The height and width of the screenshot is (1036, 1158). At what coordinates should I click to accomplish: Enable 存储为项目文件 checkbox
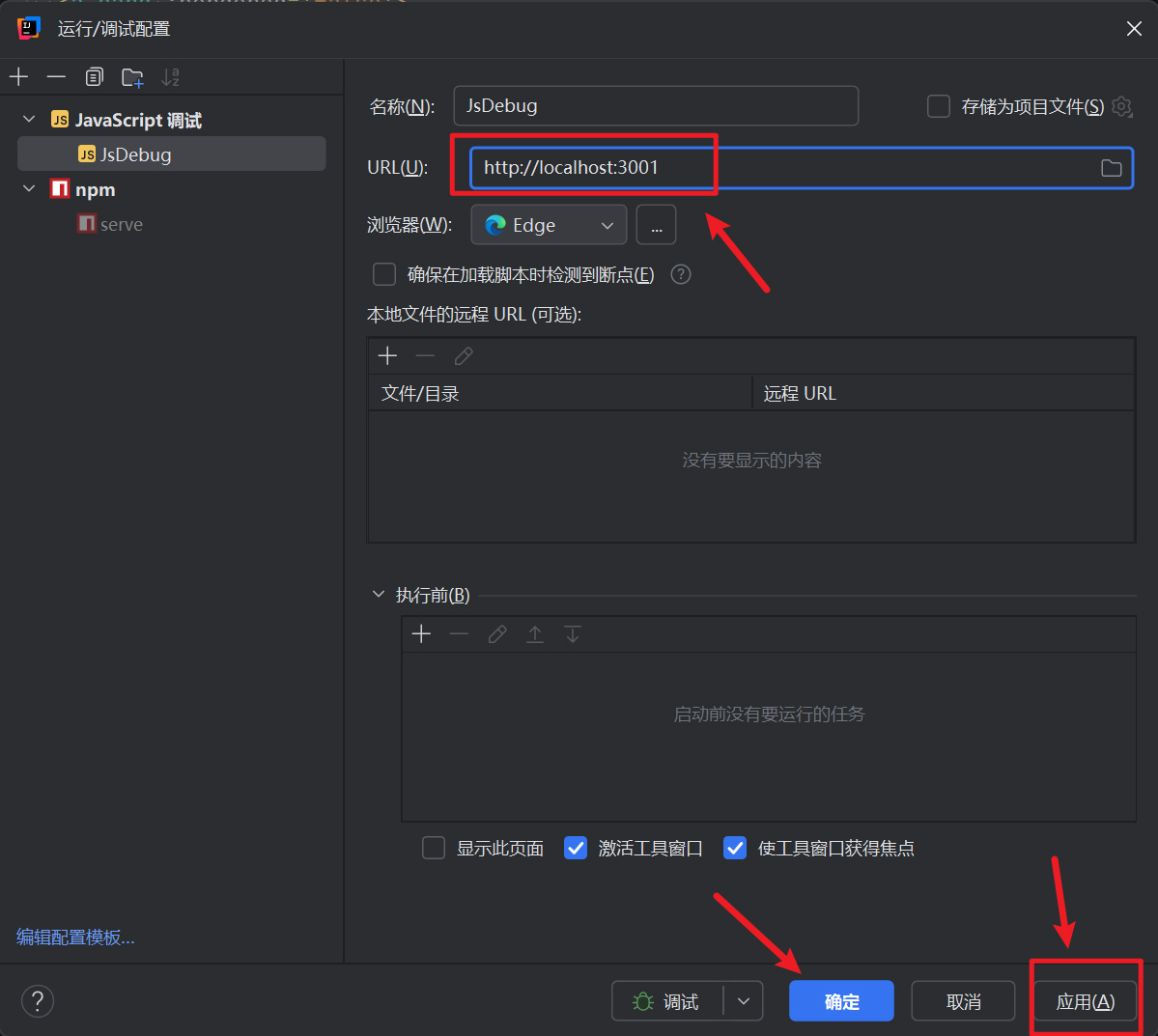(939, 106)
